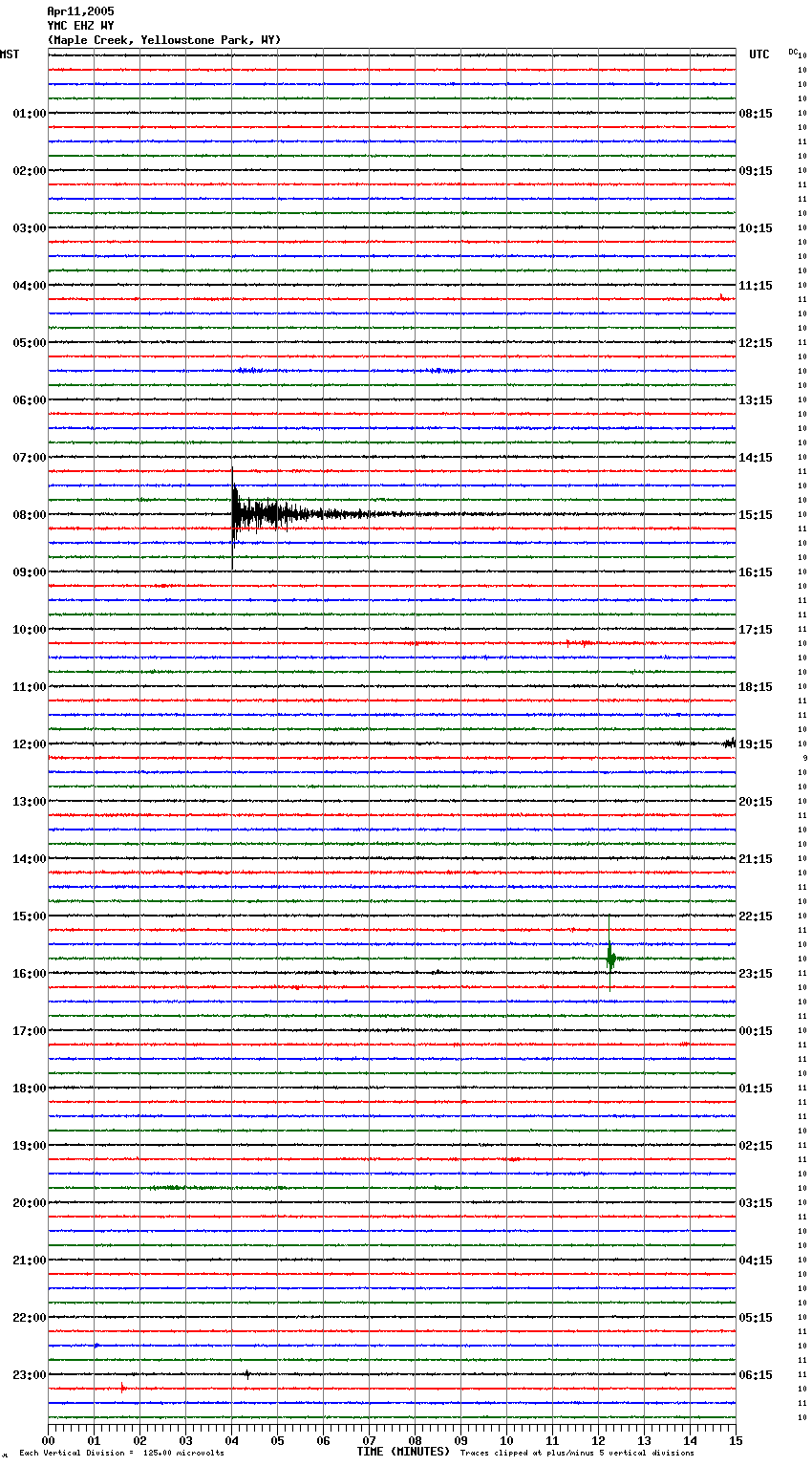Image resolution: width=812 pixels, height=1466 pixels.
Task: Click the "12:15" UTC time label
Action: tap(756, 343)
